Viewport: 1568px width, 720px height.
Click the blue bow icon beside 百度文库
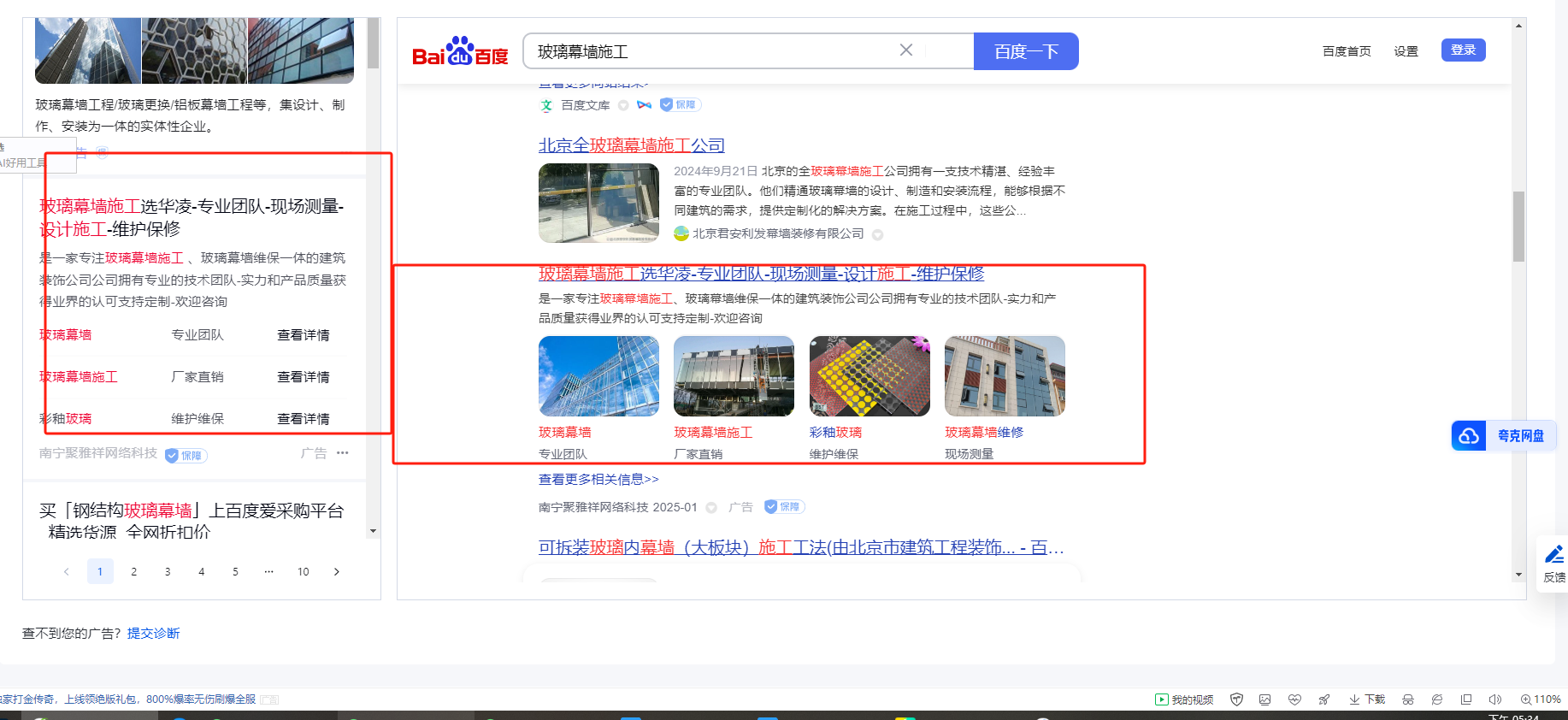(644, 105)
